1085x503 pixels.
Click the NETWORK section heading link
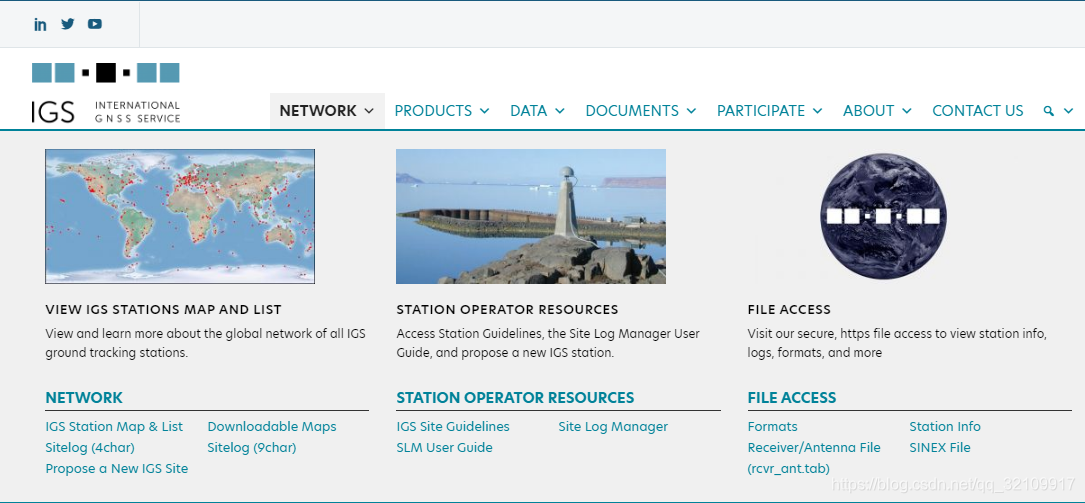tap(84, 398)
